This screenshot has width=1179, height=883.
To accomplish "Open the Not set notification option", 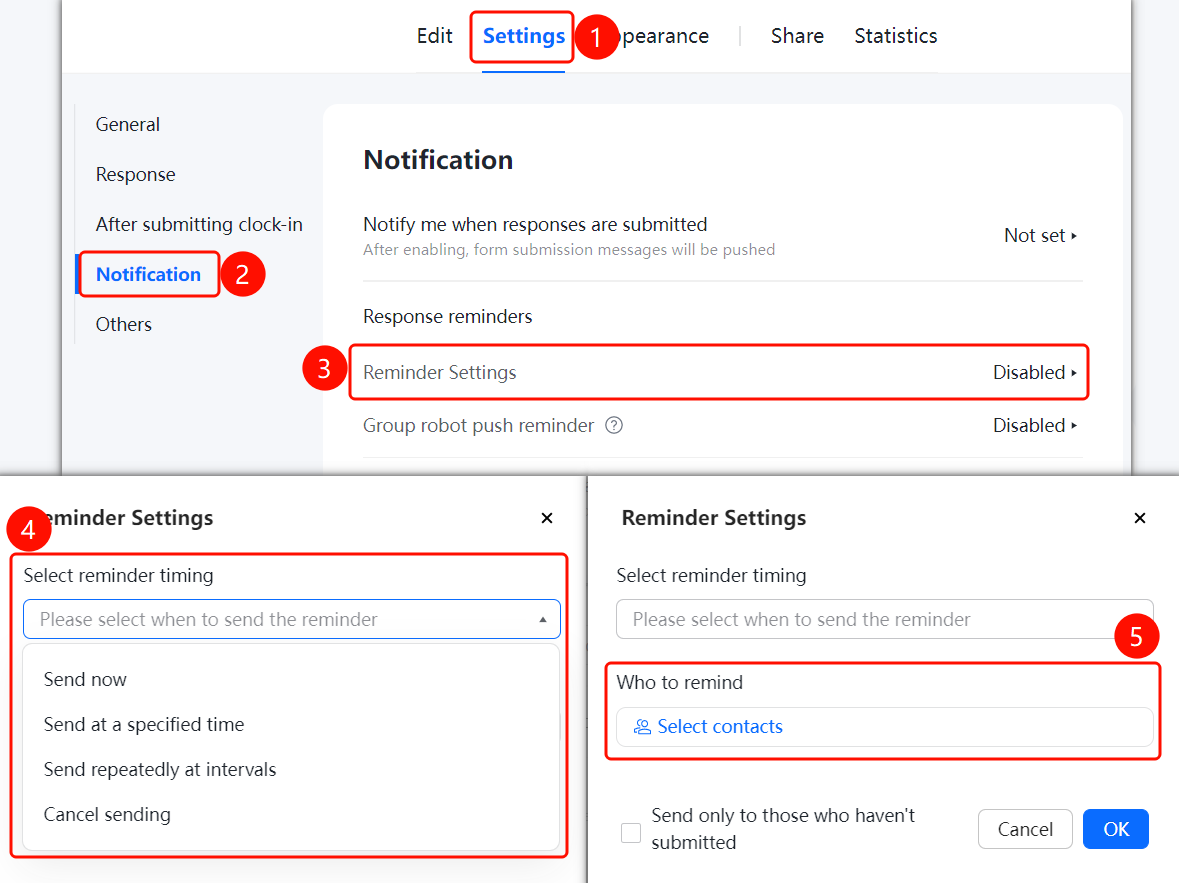I will [1041, 235].
